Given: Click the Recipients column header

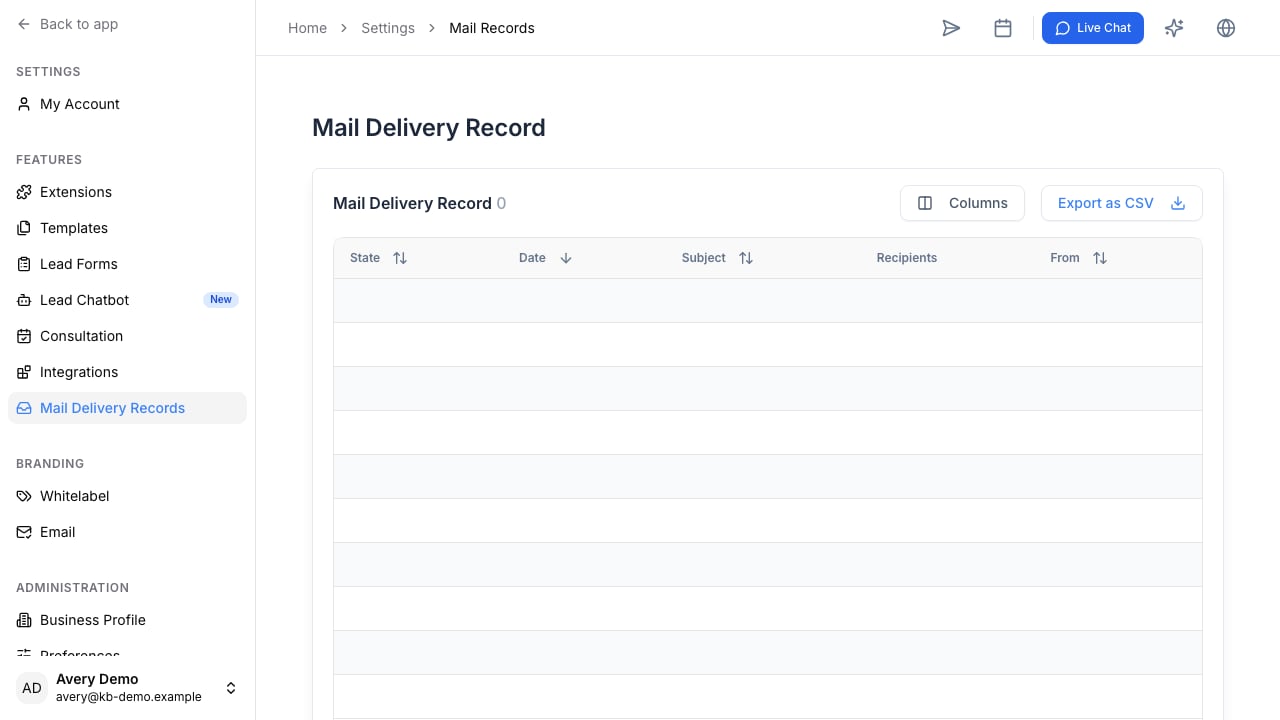Looking at the screenshot, I should coord(907,258).
